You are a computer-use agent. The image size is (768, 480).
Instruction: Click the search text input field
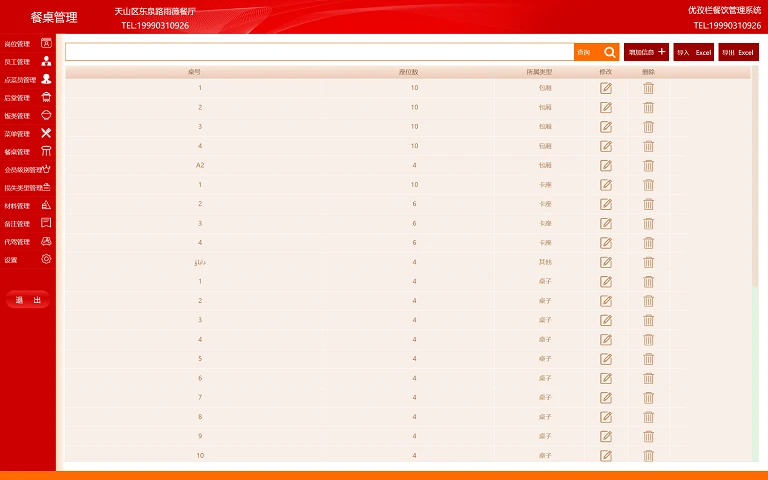320,52
